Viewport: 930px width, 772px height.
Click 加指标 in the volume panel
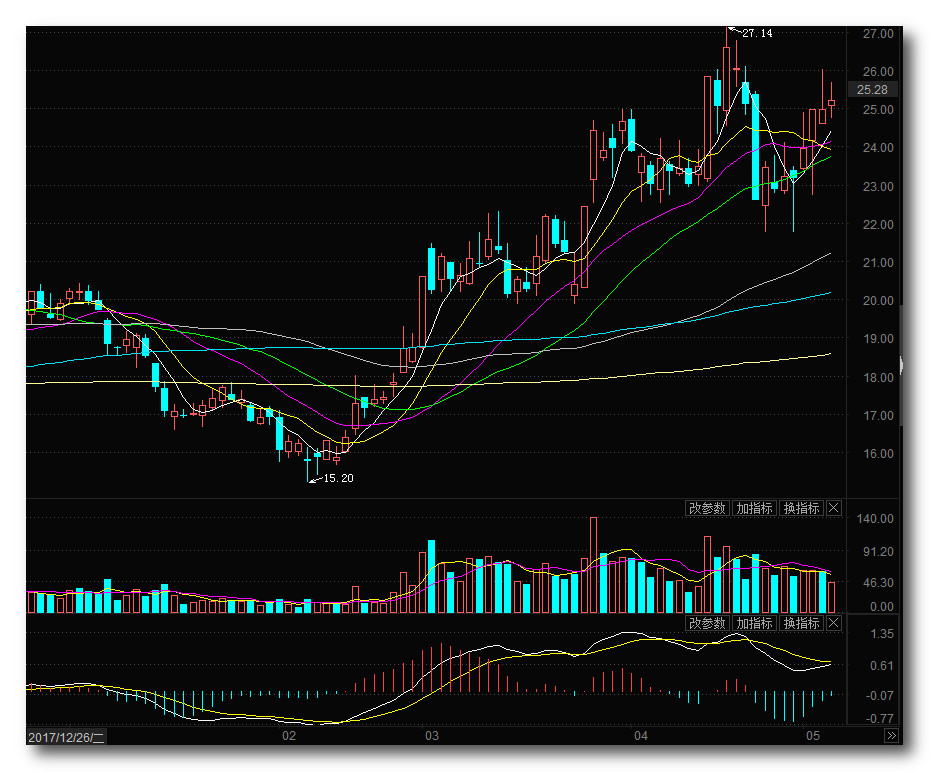[754, 508]
